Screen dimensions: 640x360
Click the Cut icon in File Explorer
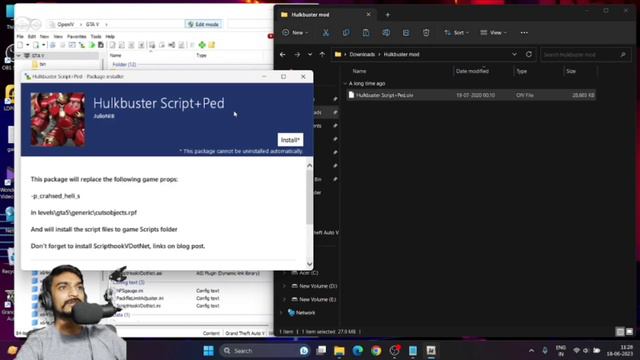point(326,33)
